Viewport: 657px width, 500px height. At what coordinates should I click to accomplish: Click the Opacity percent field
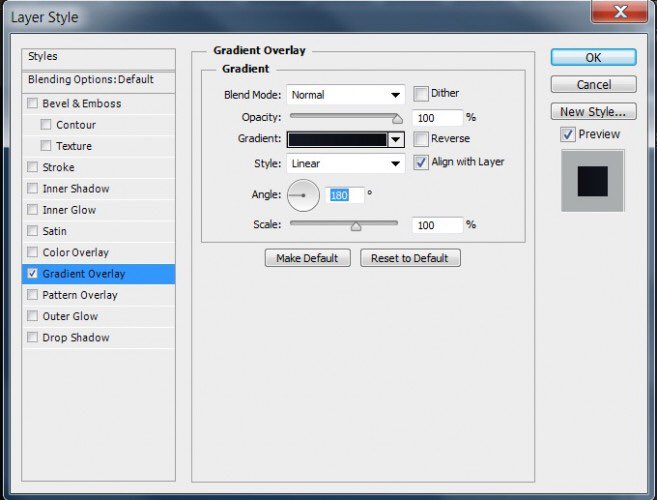[x=437, y=118]
